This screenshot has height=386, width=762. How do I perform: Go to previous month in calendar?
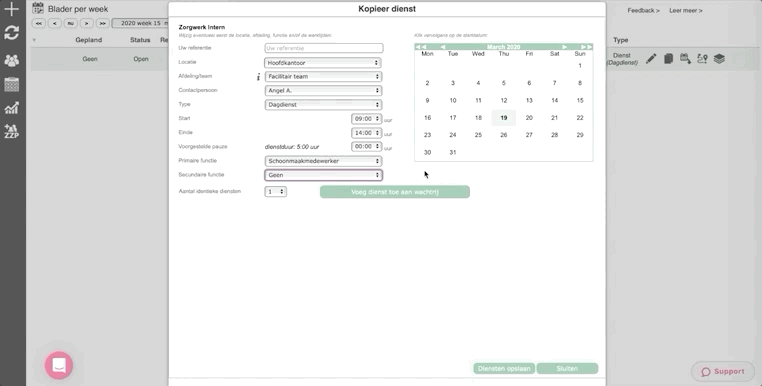pos(442,47)
